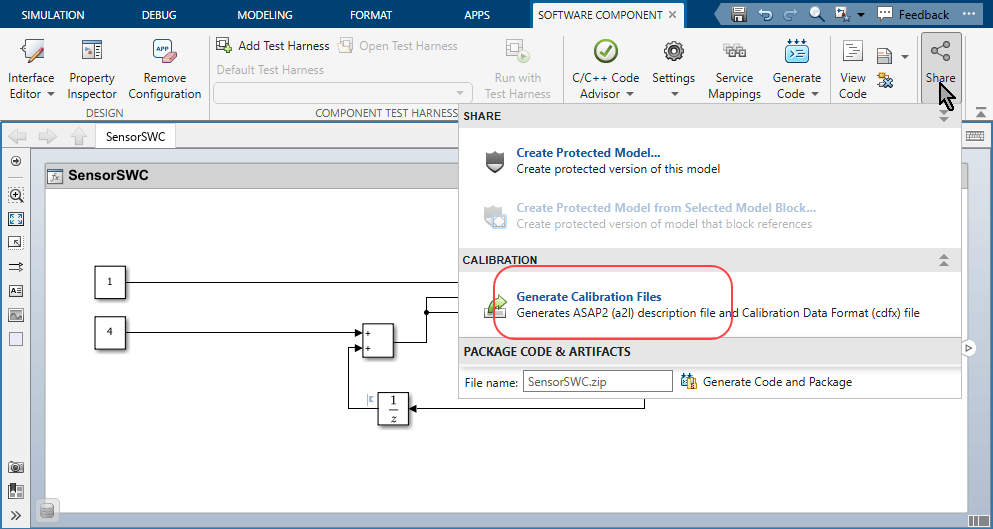
Task: Select the unit delay 1/z block
Action: click(x=393, y=409)
